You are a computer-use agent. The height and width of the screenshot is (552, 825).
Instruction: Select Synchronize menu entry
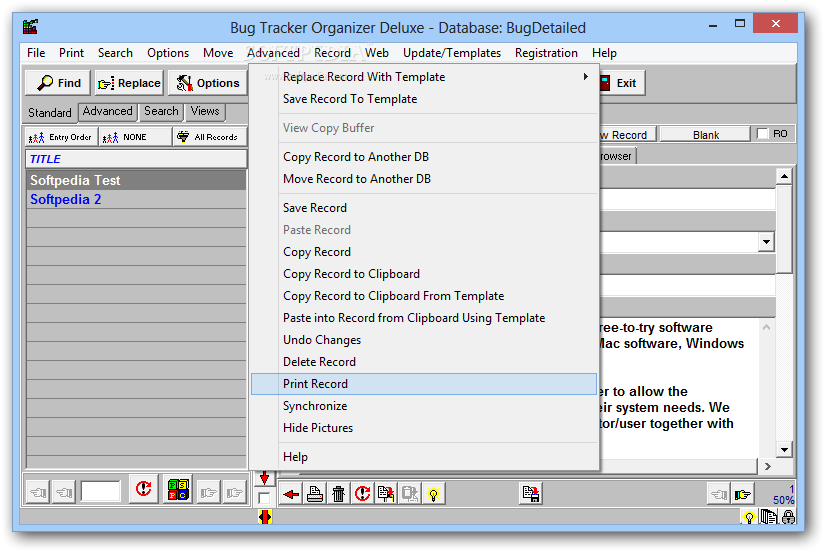[424, 406]
